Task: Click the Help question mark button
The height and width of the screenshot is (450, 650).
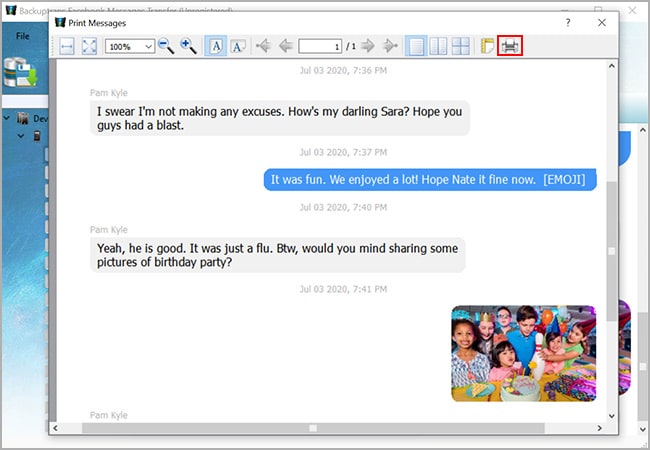Action: (x=568, y=21)
